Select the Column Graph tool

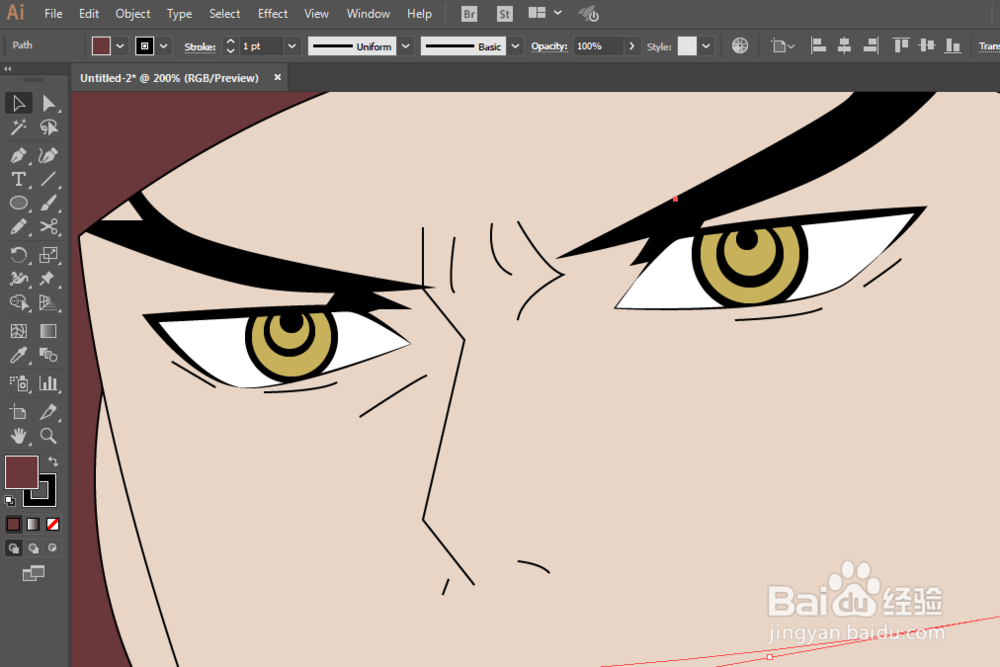coord(48,383)
